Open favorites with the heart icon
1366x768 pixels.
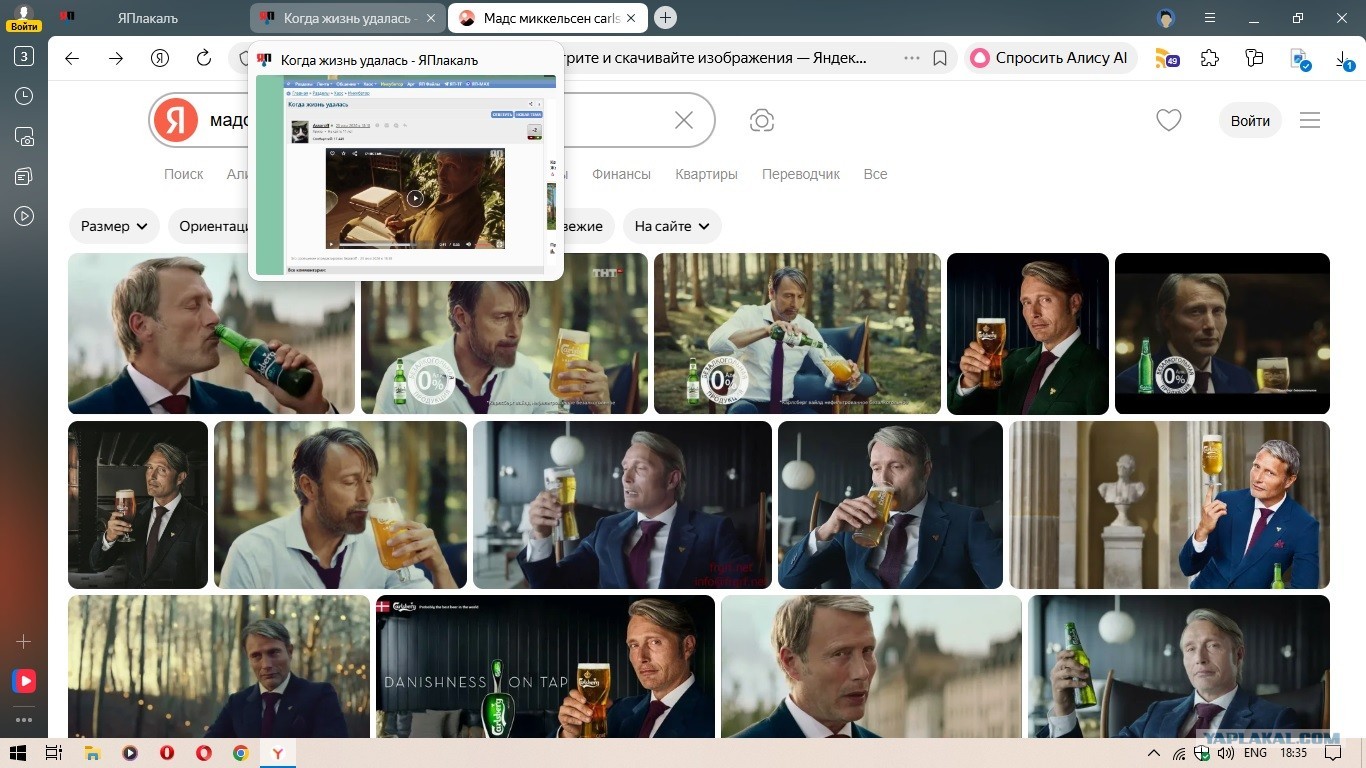coord(1169,120)
